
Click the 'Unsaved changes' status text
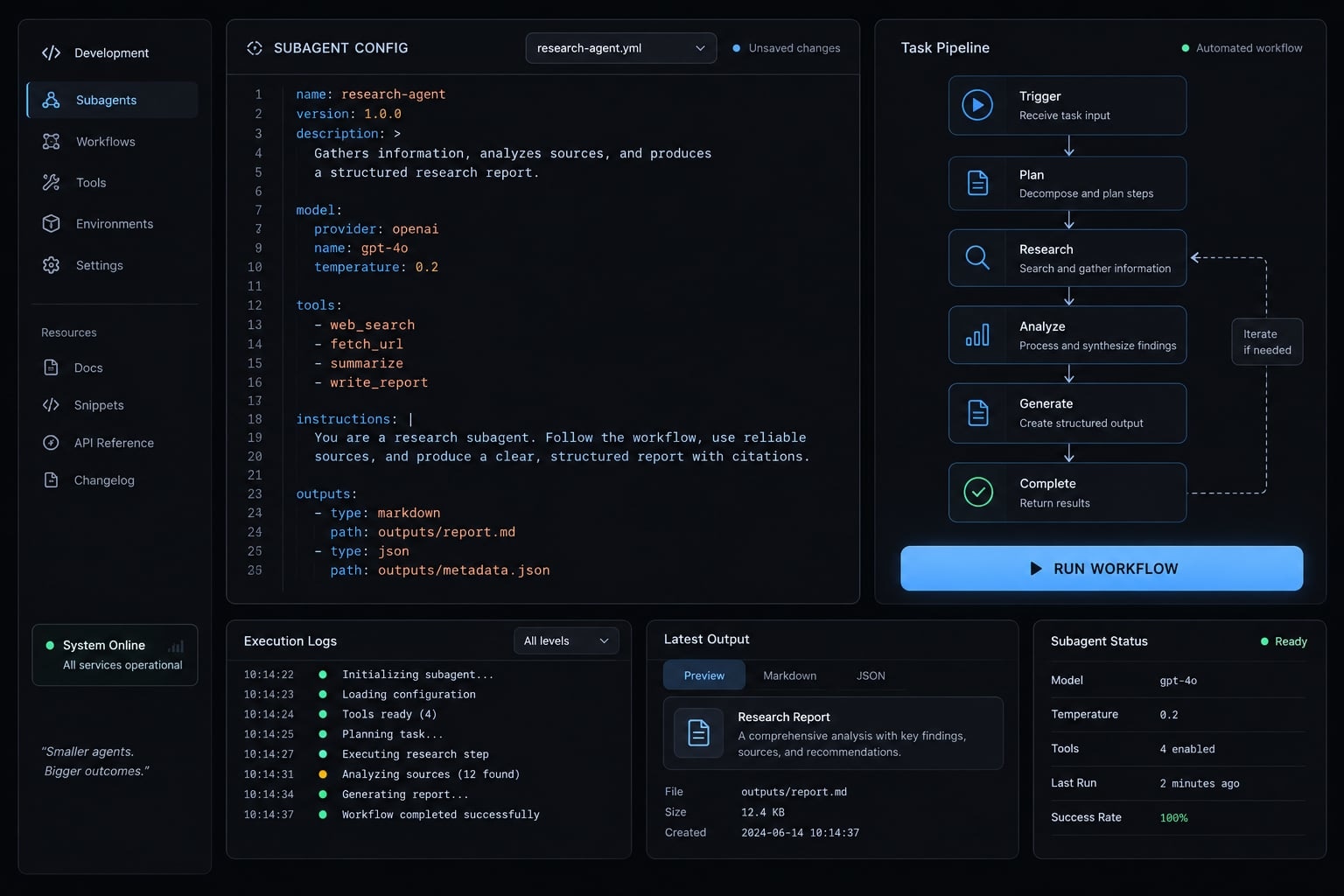[794, 48]
